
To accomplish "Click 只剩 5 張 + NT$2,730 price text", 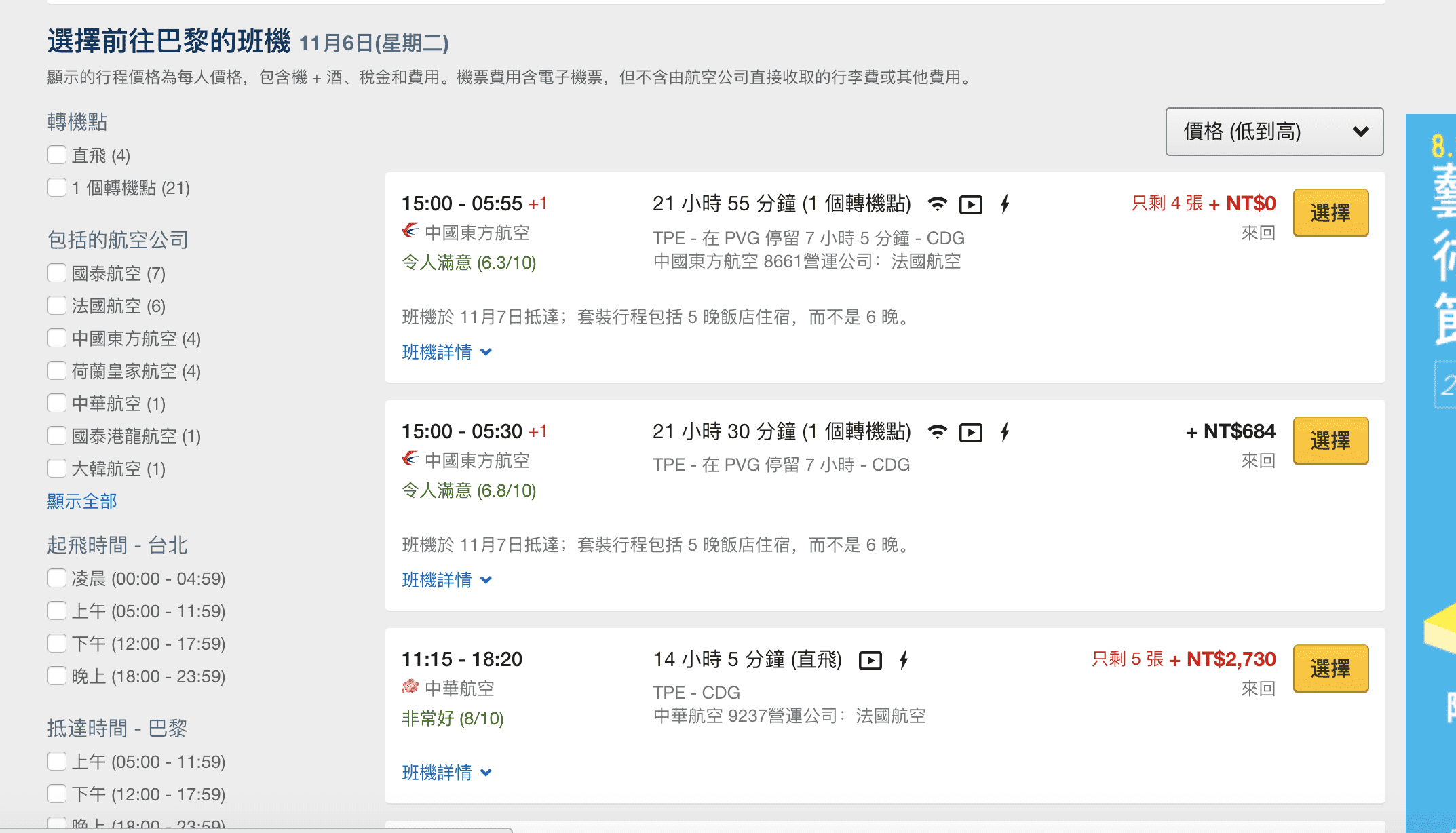I will pyautogui.click(x=1184, y=659).
